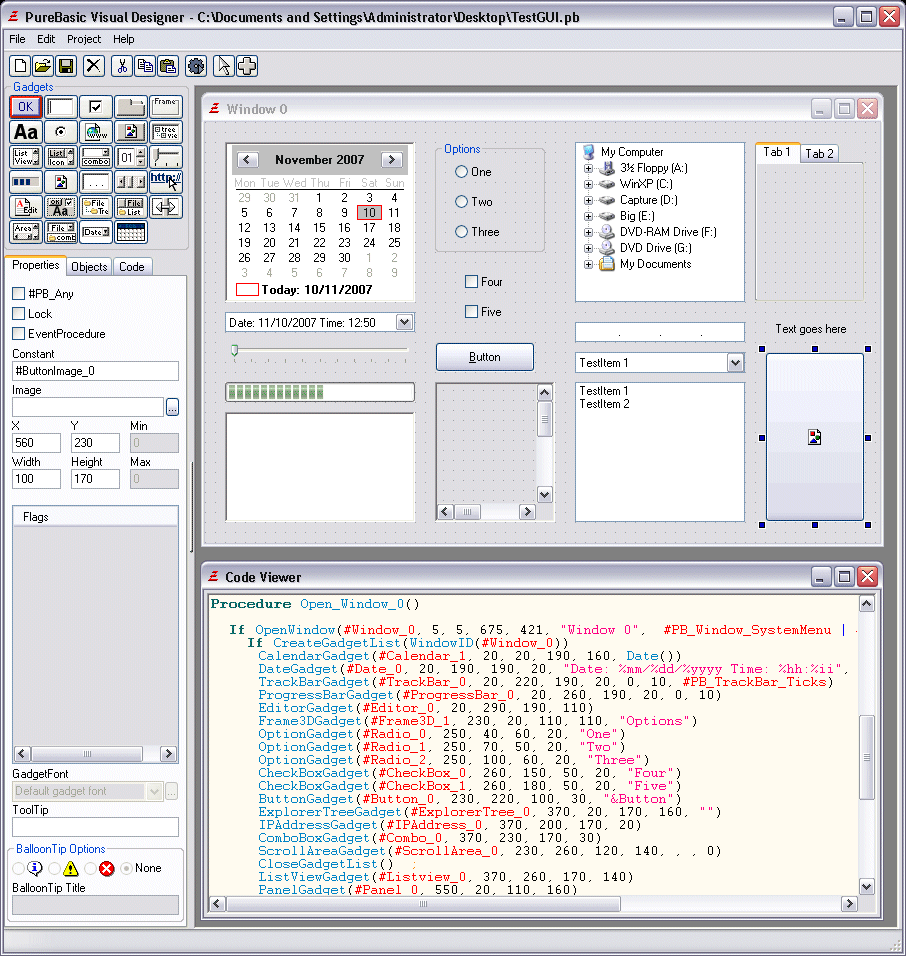This screenshot has height=956, width=906.
Task: Select the Calendar gadget tool
Action: (x=130, y=231)
